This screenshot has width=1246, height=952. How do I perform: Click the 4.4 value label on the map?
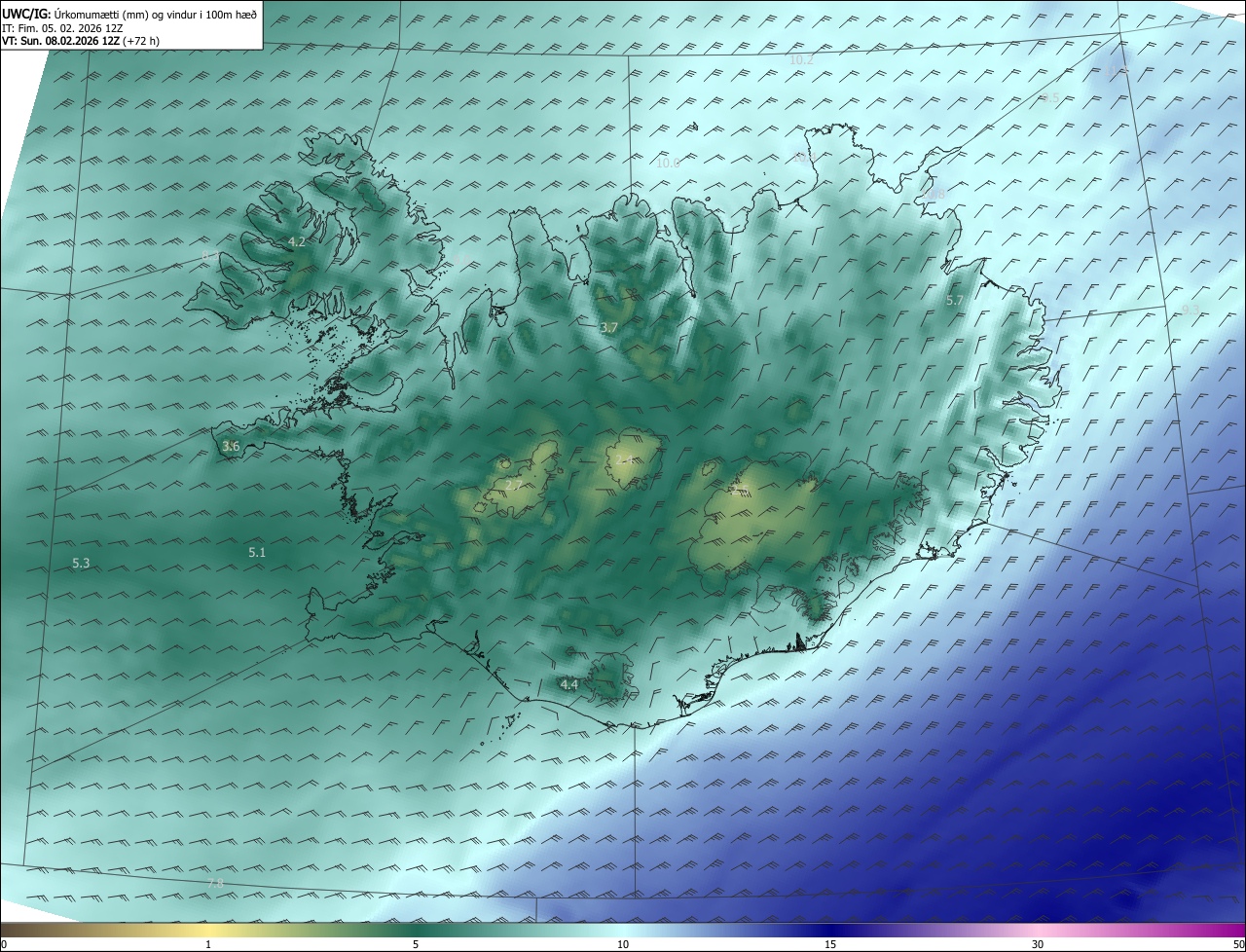569,684
